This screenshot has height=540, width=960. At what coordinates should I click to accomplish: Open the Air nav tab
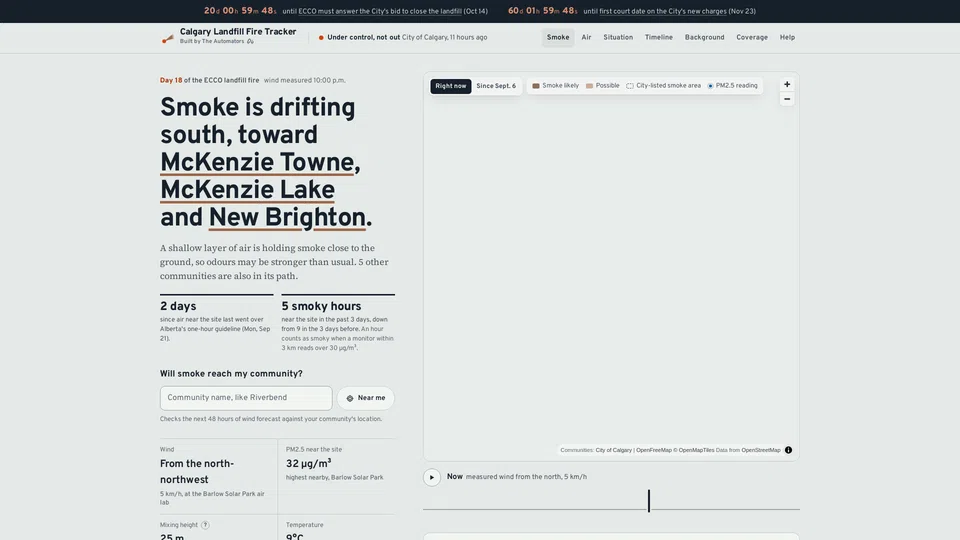[x=586, y=37]
